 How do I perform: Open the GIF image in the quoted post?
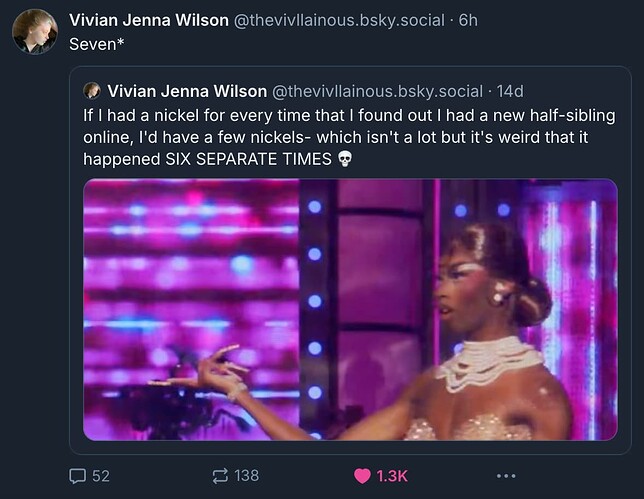(350, 309)
